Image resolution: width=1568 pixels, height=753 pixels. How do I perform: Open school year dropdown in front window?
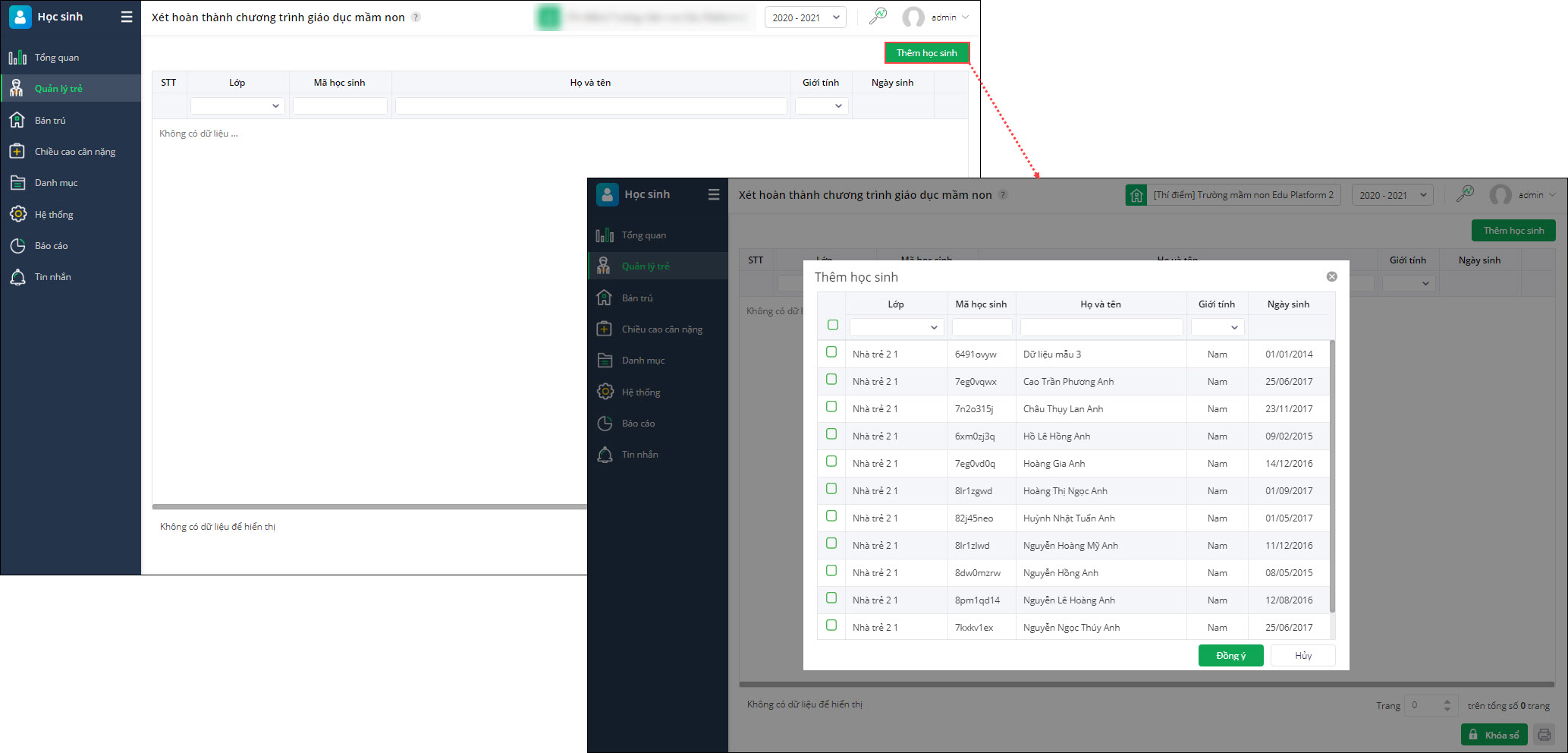tap(1393, 195)
